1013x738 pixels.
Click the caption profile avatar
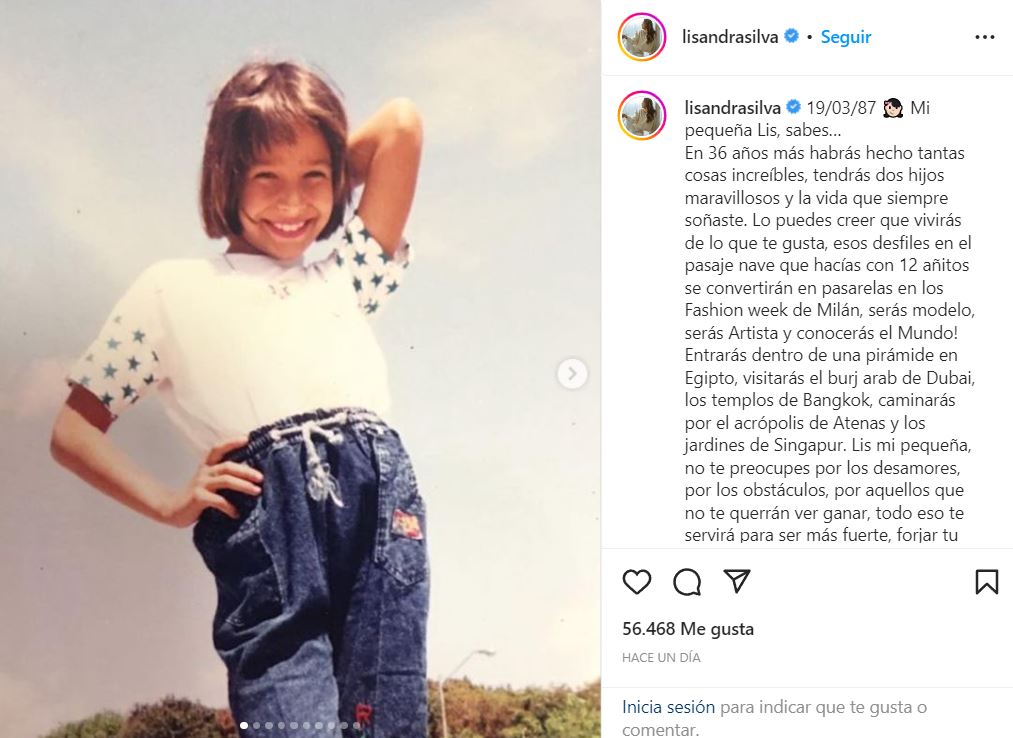(642, 115)
